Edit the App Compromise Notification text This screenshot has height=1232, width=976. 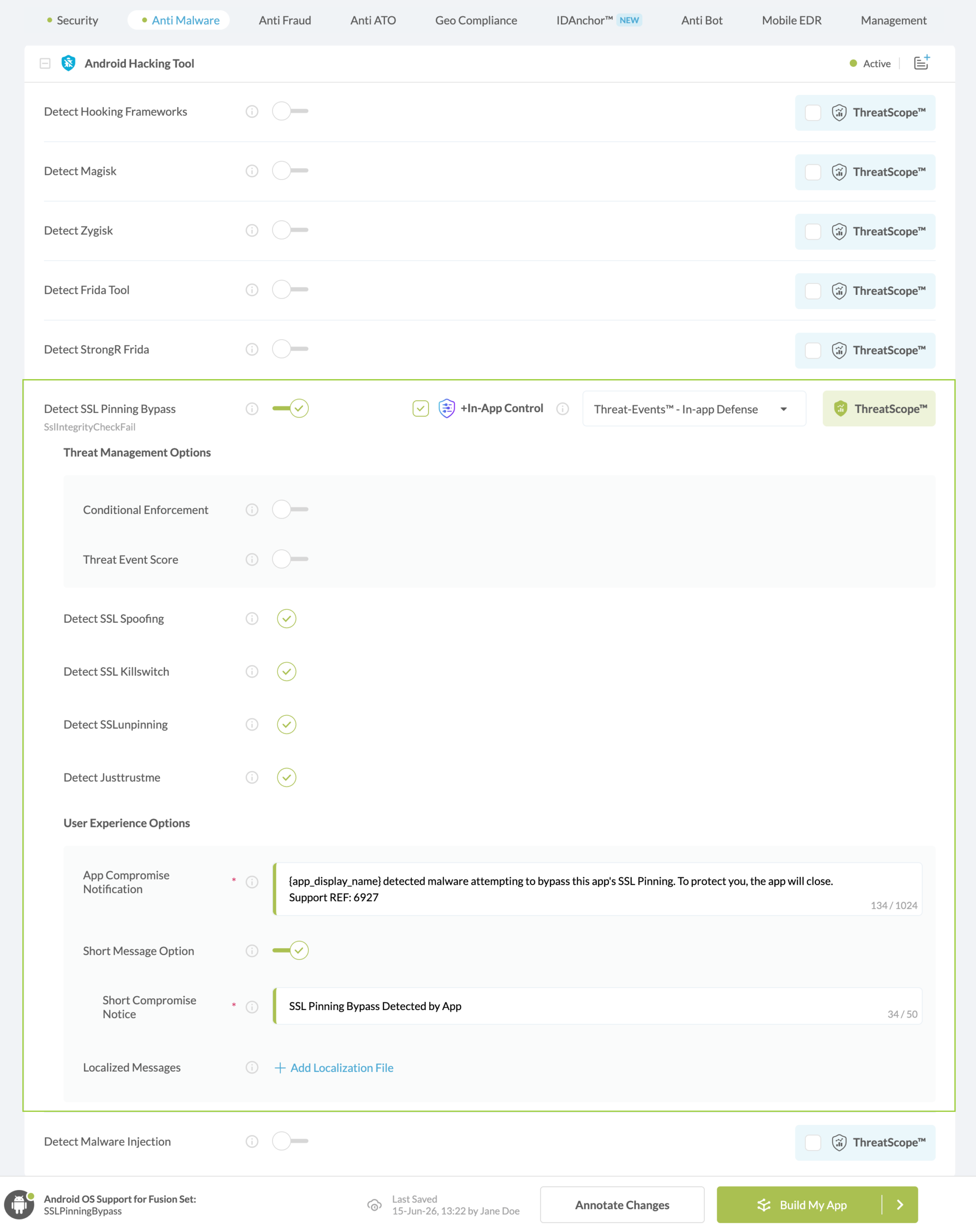point(598,889)
